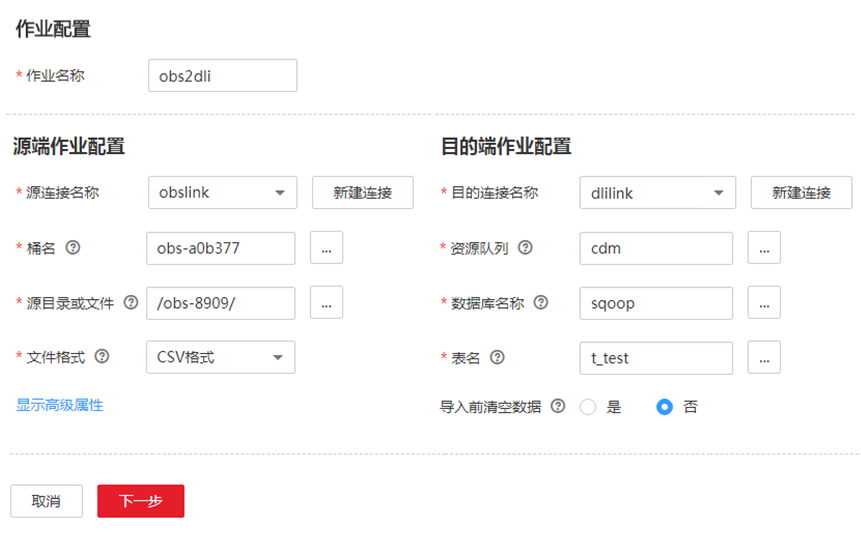Focus the 表名 field t_test
861x538 pixels.
[x=656, y=358]
